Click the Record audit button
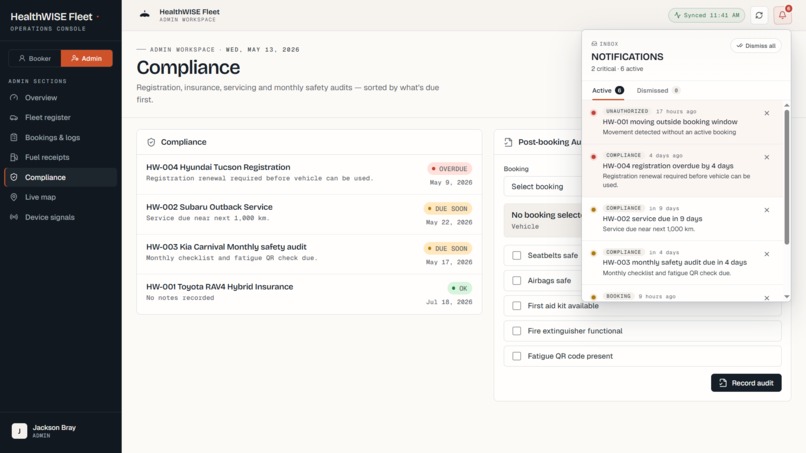This screenshot has width=806, height=453. [746, 383]
